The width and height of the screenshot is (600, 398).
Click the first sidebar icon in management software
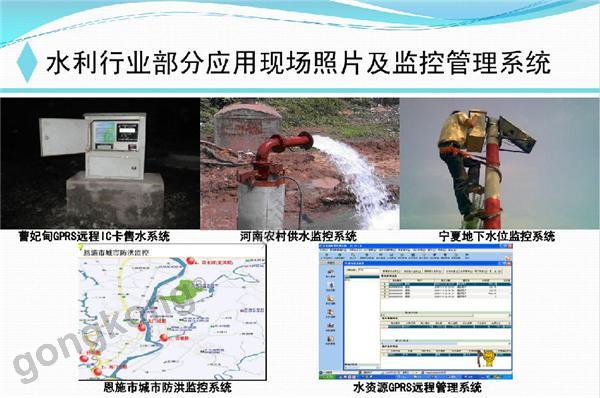pos(330,272)
